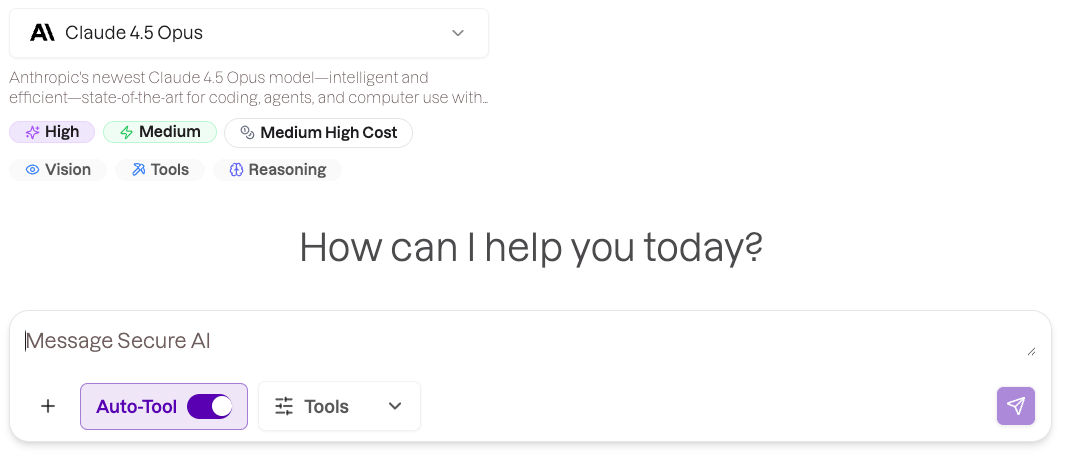1070x462 pixels.
Task: Send the message with the paper plane button
Action: [1015, 406]
